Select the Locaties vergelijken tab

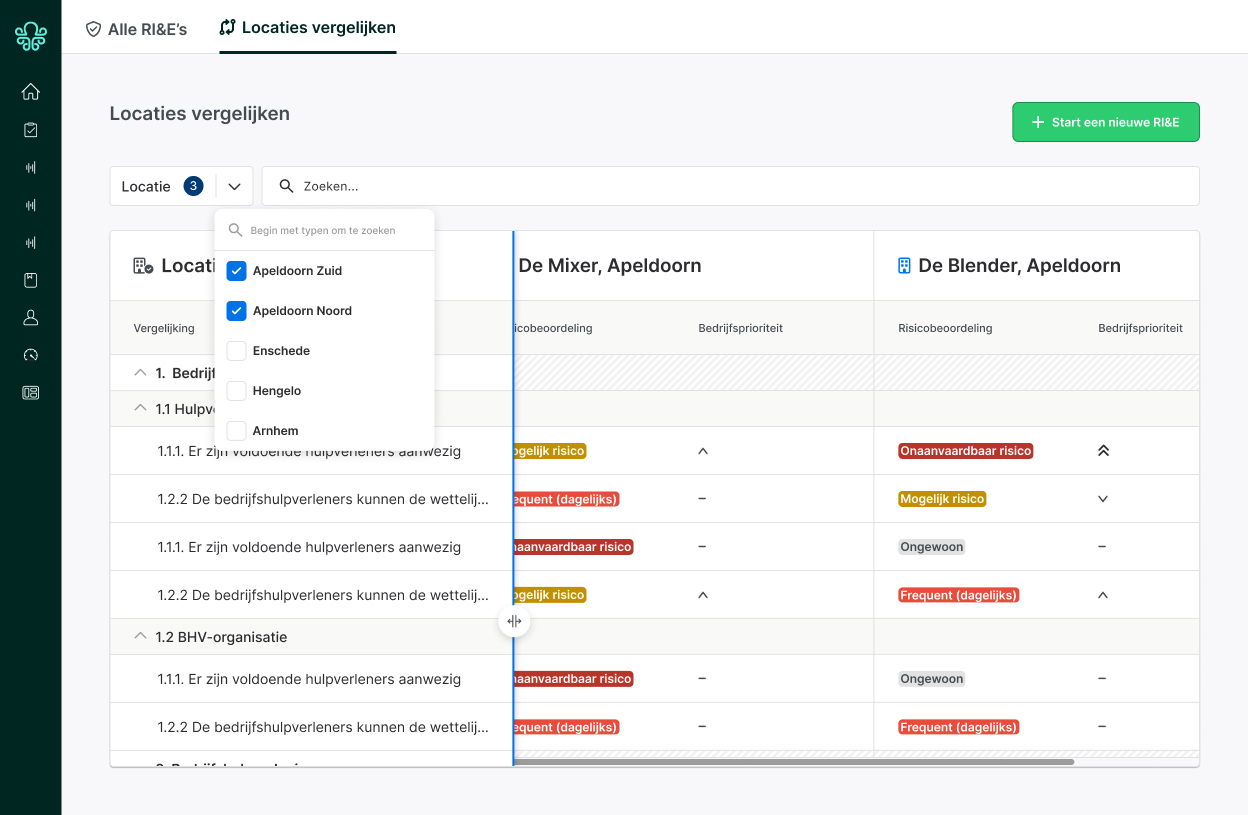(x=308, y=28)
